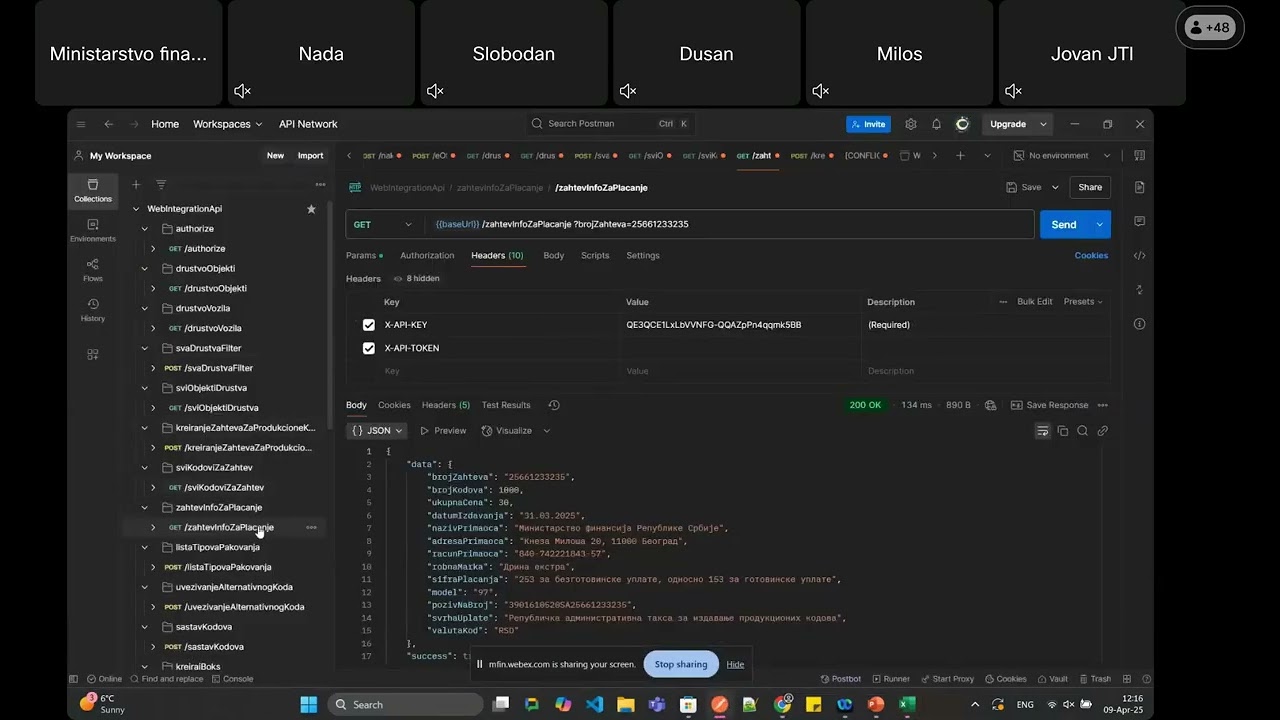Screen dimensions: 1280x720
Task: Open the Environments sidebar panel
Action: click(93, 230)
